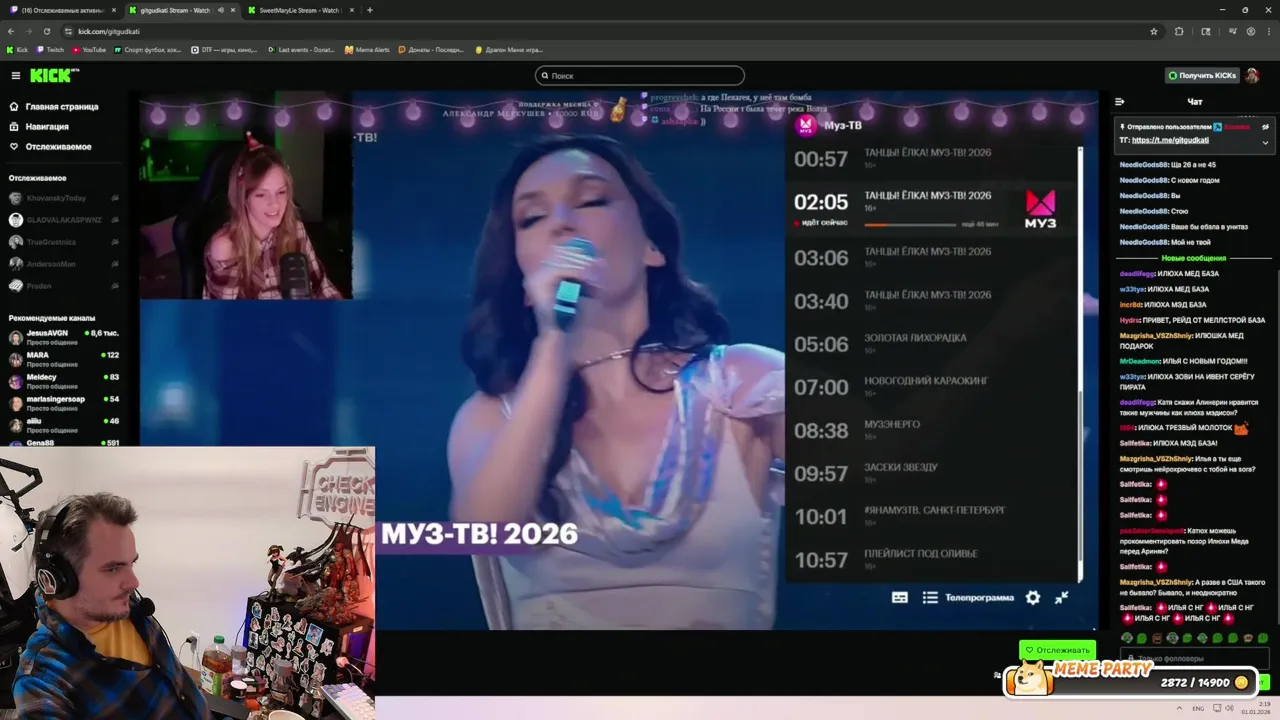Exit fullscreen with the shrink arrows icon
Screen dimensions: 1280x720
coord(1062,597)
